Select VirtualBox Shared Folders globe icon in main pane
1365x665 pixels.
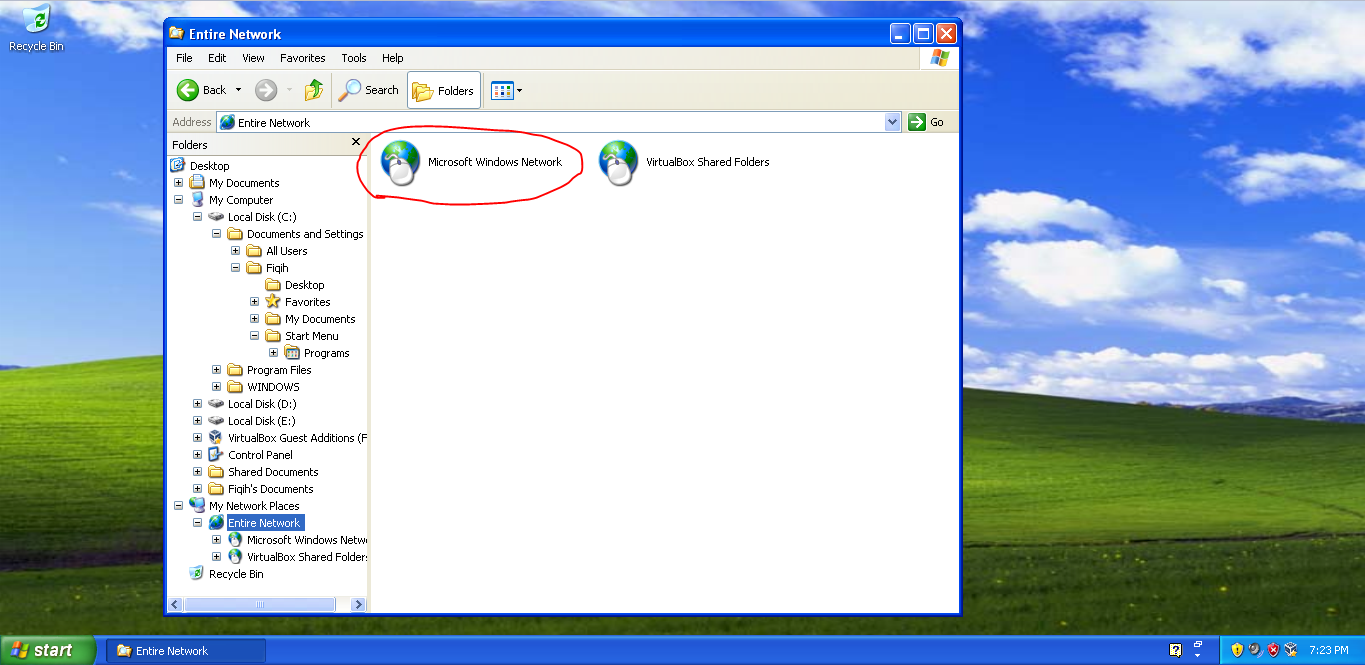618,163
